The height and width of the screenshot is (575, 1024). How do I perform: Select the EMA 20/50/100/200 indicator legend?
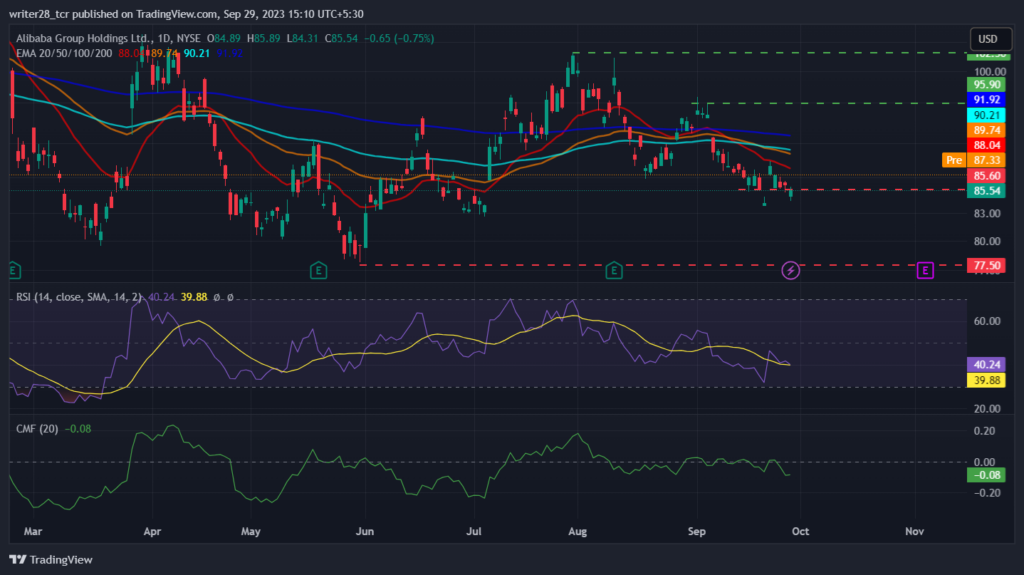pos(64,54)
